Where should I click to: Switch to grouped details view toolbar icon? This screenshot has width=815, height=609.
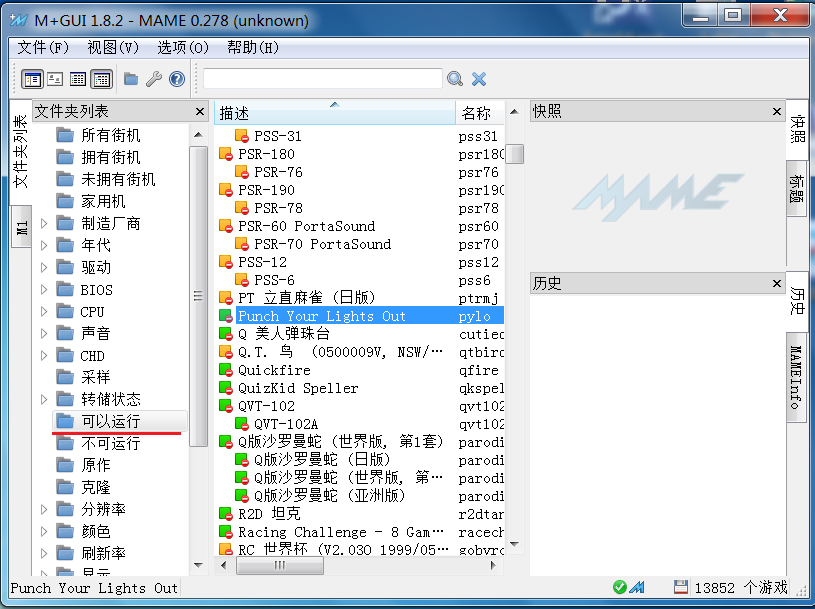point(101,79)
